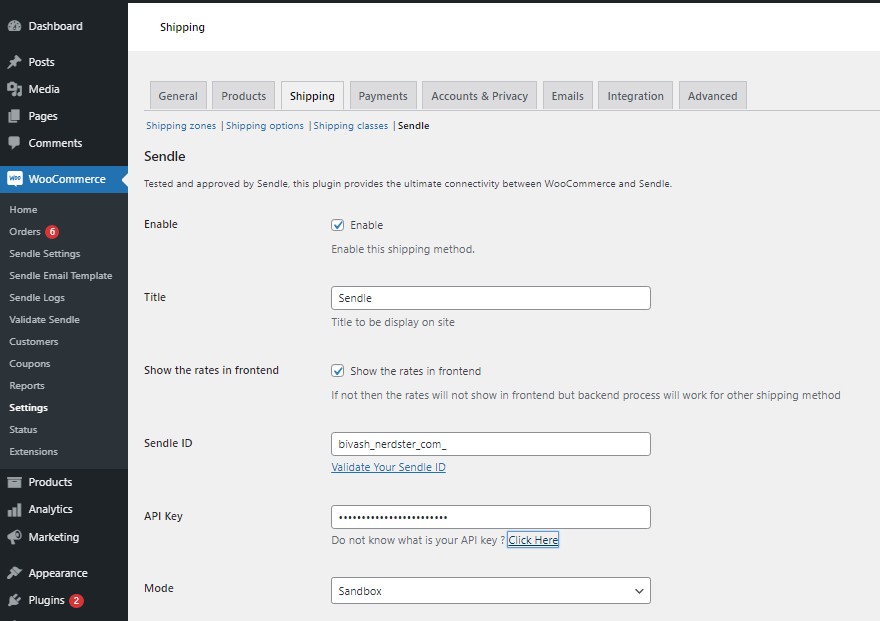Click the Validate Your Sendle ID link
The height and width of the screenshot is (621, 880).
388,467
